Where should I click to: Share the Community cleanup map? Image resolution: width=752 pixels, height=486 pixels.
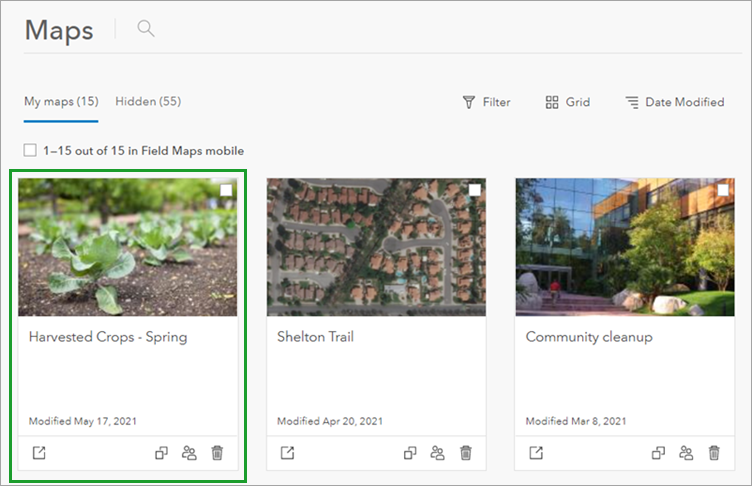coord(686,452)
